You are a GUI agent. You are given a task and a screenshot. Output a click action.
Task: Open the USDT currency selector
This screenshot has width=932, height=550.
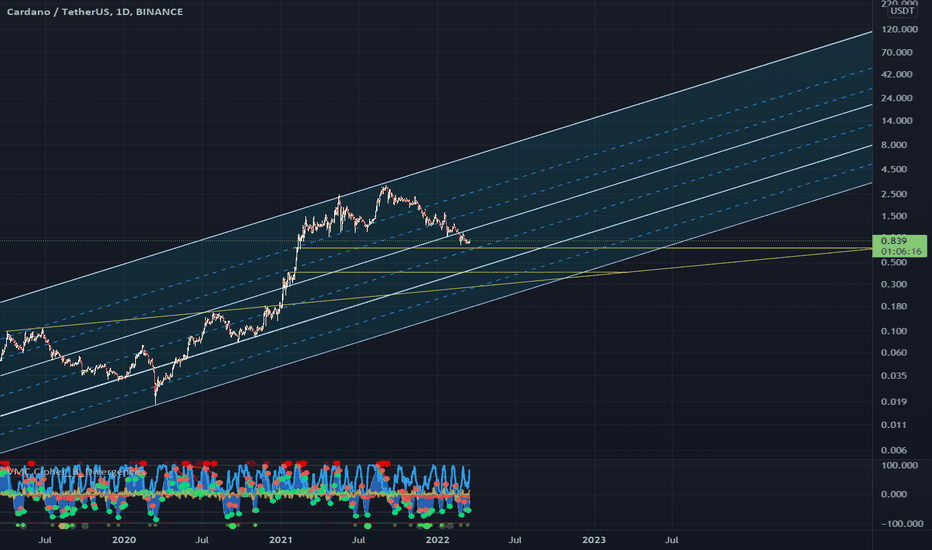tap(902, 11)
